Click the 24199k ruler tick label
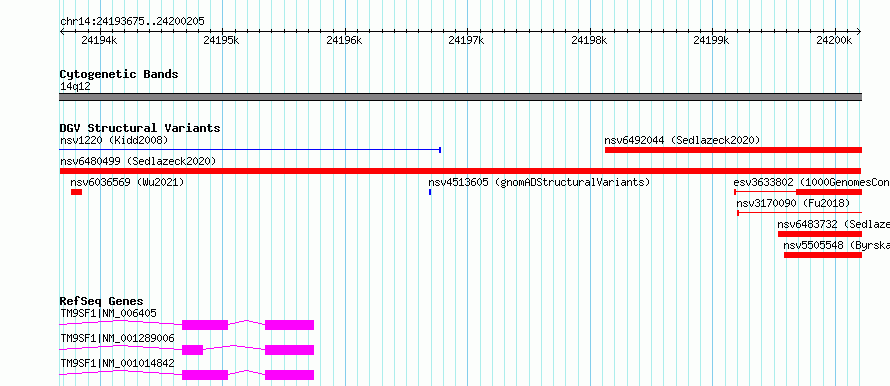This screenshot has height=386, width=890. [712, 40]
